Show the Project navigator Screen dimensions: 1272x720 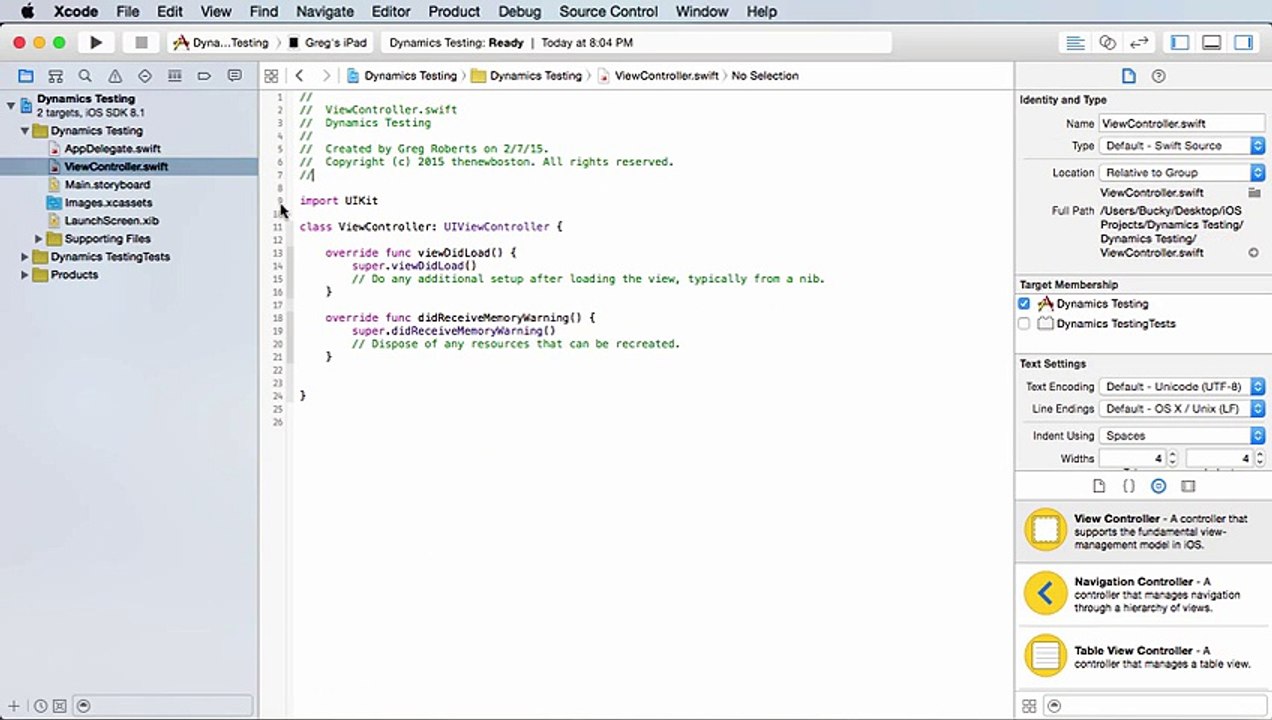(26, 76)
